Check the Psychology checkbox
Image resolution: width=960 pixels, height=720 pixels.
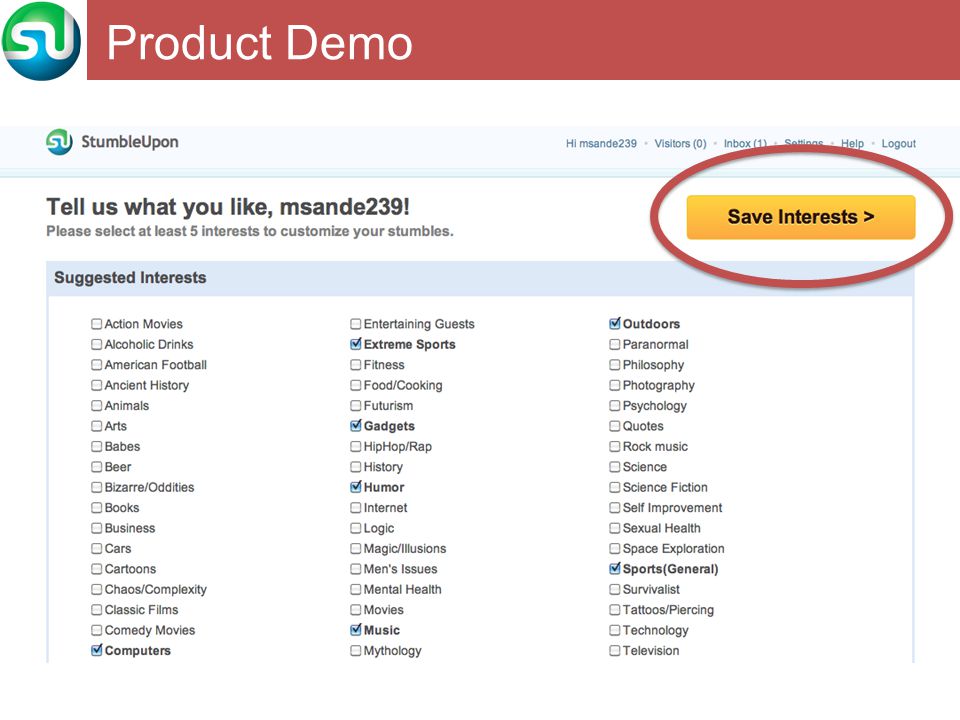615,405
